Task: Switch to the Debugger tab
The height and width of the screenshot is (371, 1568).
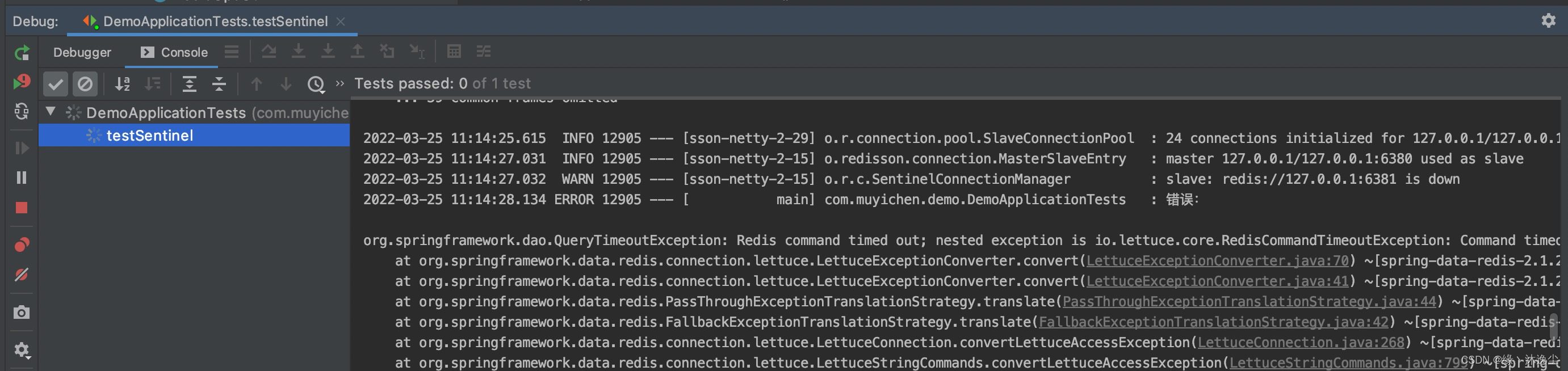Action: click(82, 52)
